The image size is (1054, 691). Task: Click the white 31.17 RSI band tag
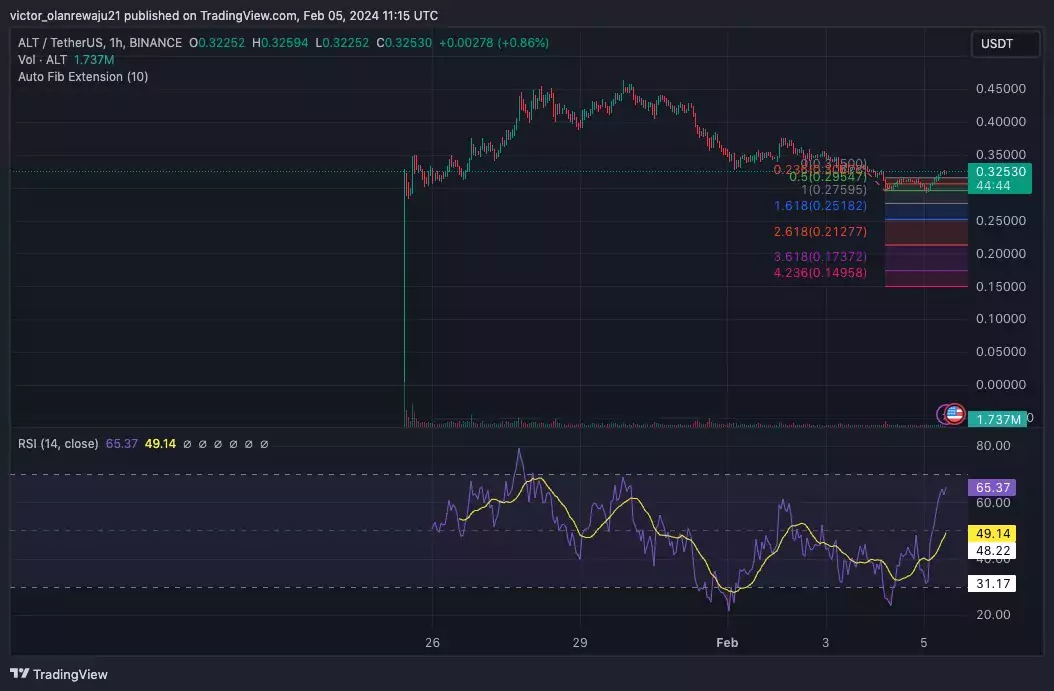click(991, 583)
